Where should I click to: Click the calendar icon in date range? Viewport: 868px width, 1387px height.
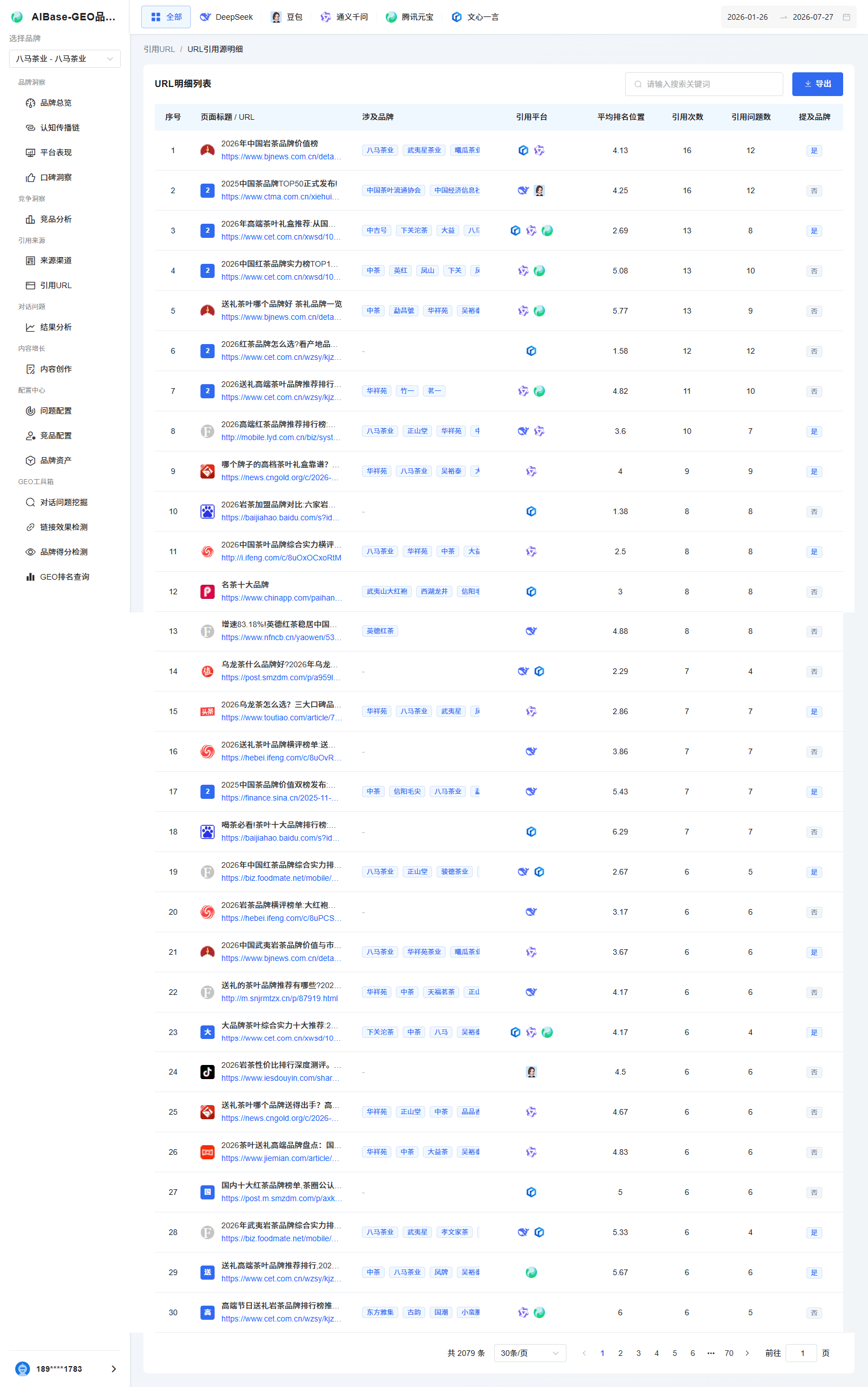click(846, 17)
